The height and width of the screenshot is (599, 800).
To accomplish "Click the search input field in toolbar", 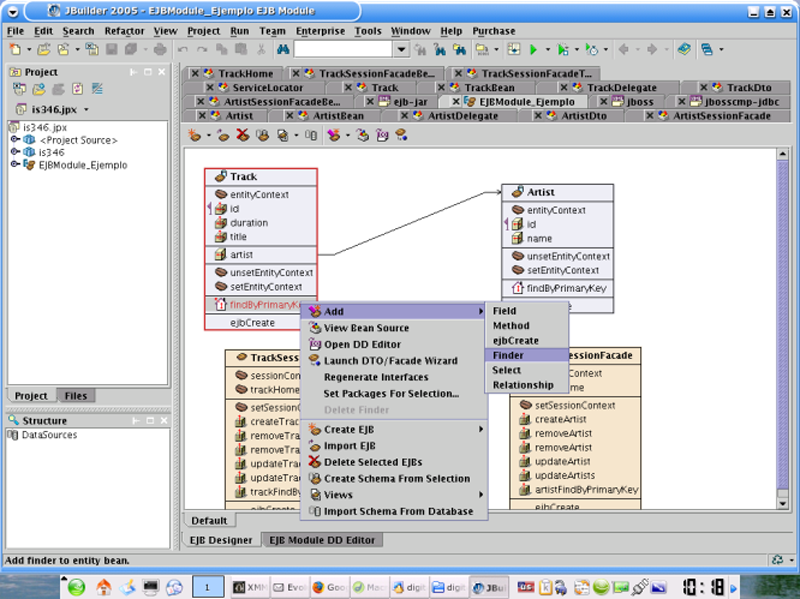I will pos(343,49).
